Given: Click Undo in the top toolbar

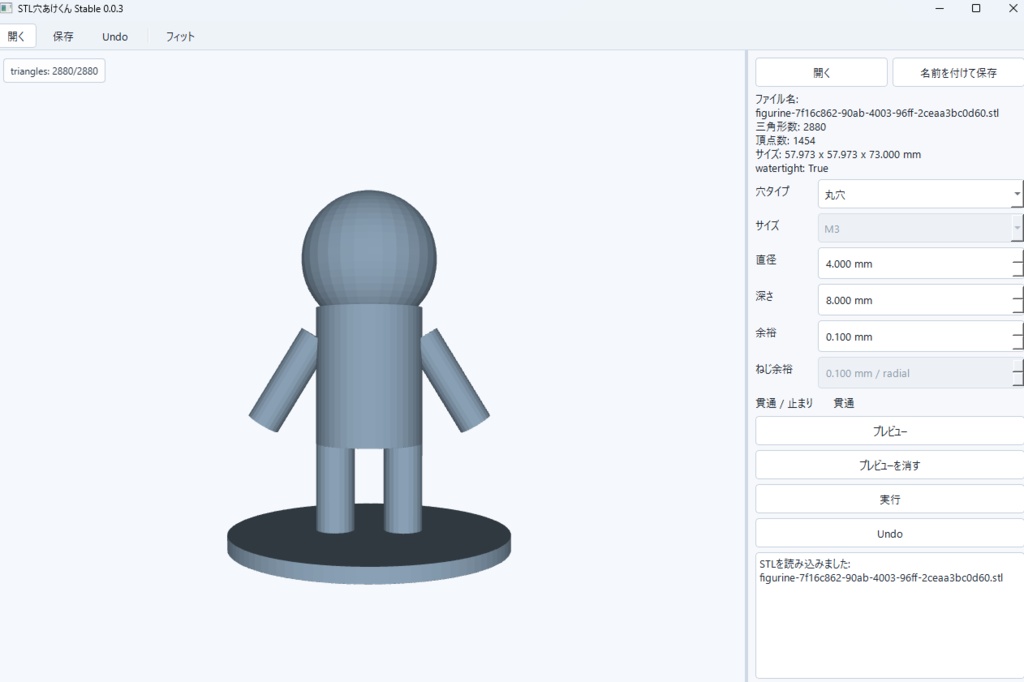Looking at the screenshot, I should point(115,37).
